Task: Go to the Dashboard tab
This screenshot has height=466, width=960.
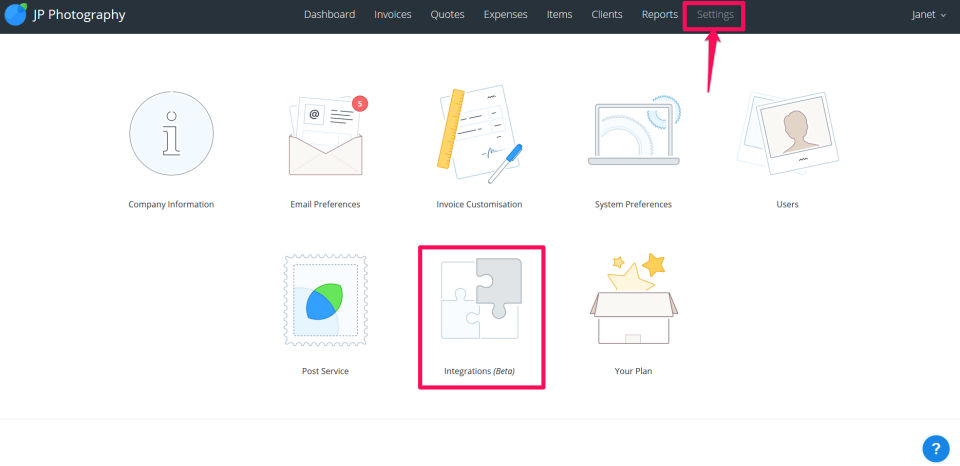Action: point(329,15)
